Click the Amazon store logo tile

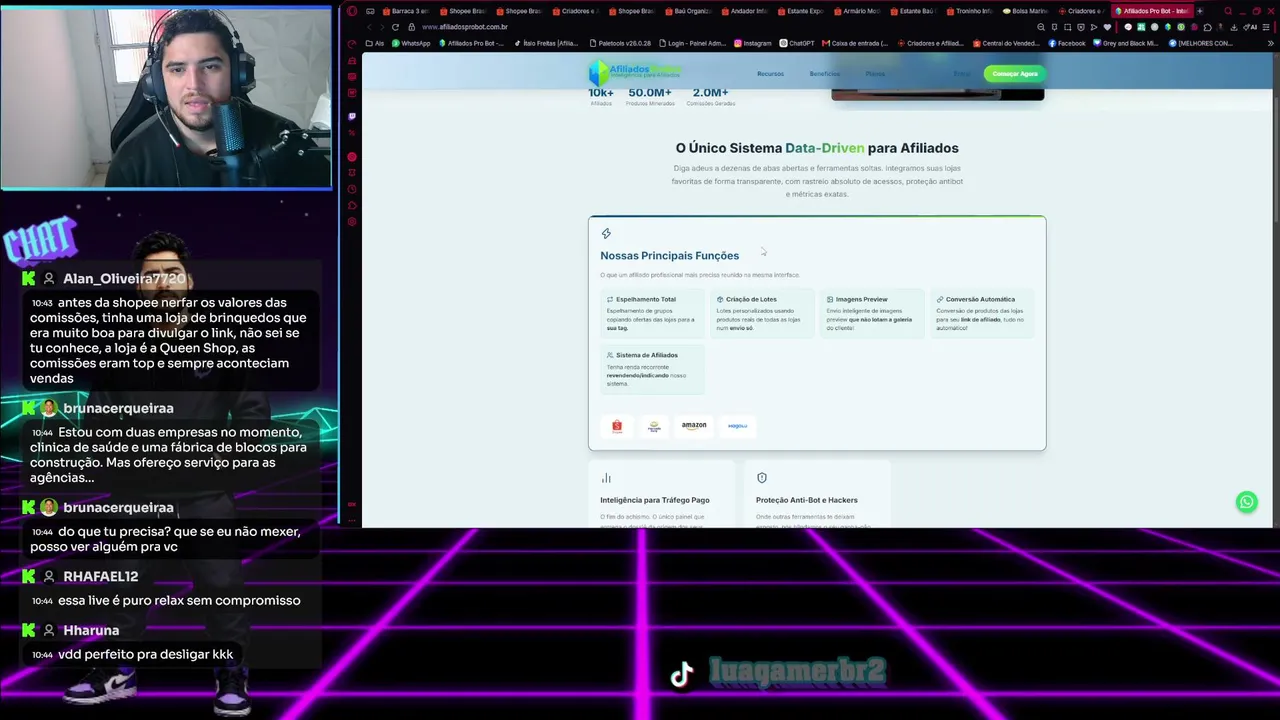[694, 426]
